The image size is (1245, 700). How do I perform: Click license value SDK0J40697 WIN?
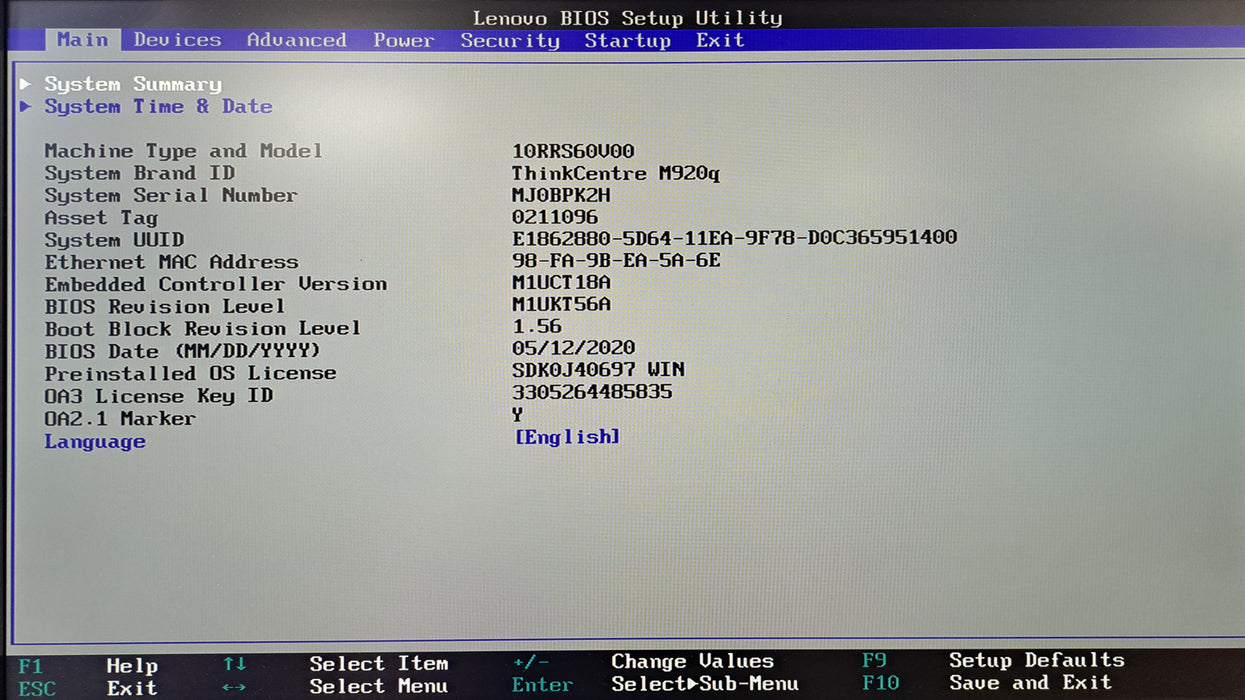[x=598, y=370]
